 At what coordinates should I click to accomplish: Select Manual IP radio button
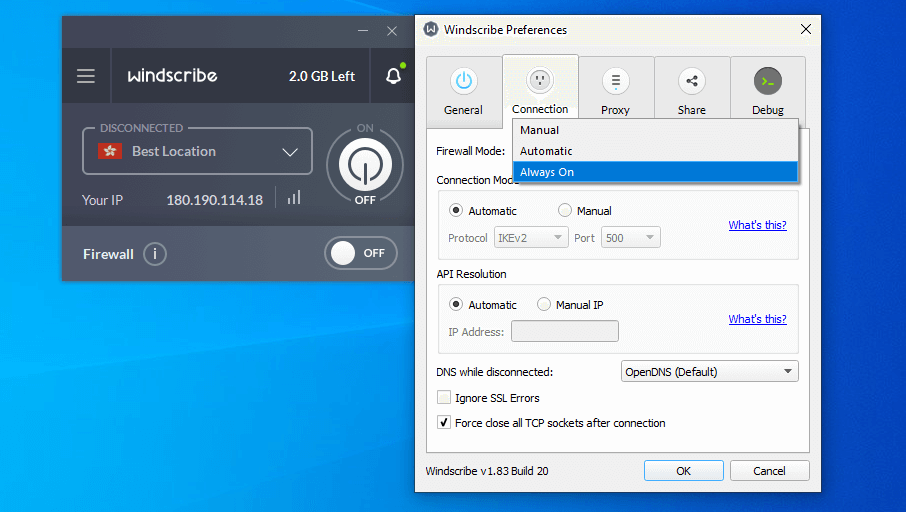tap(544, 304)
